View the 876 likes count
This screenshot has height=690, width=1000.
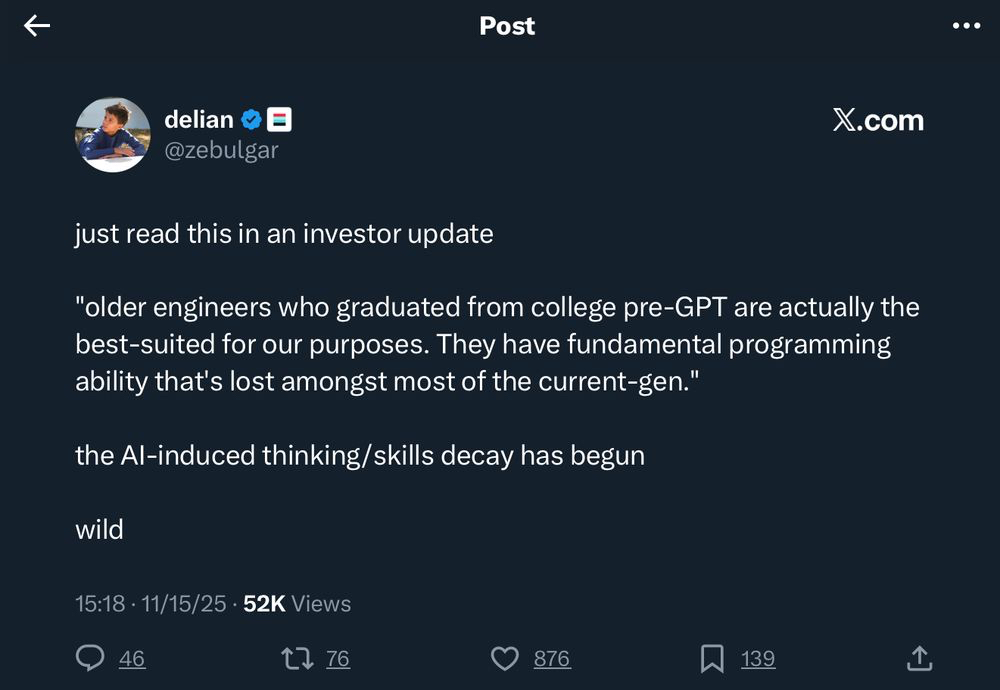coord(551,658)
